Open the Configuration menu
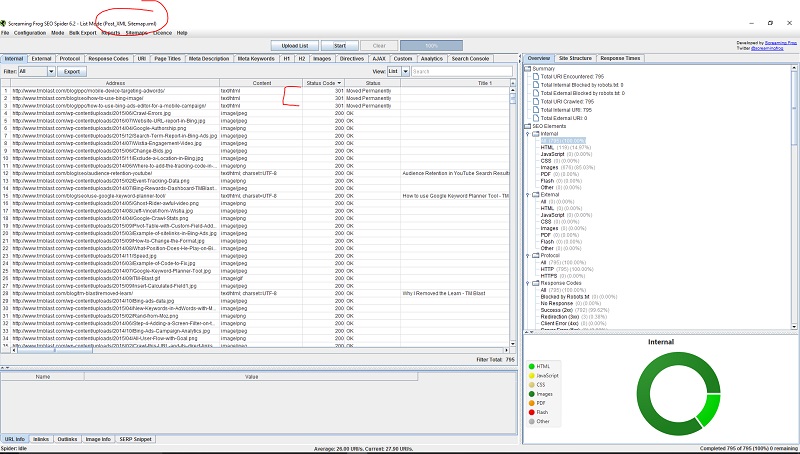800x454 pixels. pyautogui.click(x=30, y=33)
